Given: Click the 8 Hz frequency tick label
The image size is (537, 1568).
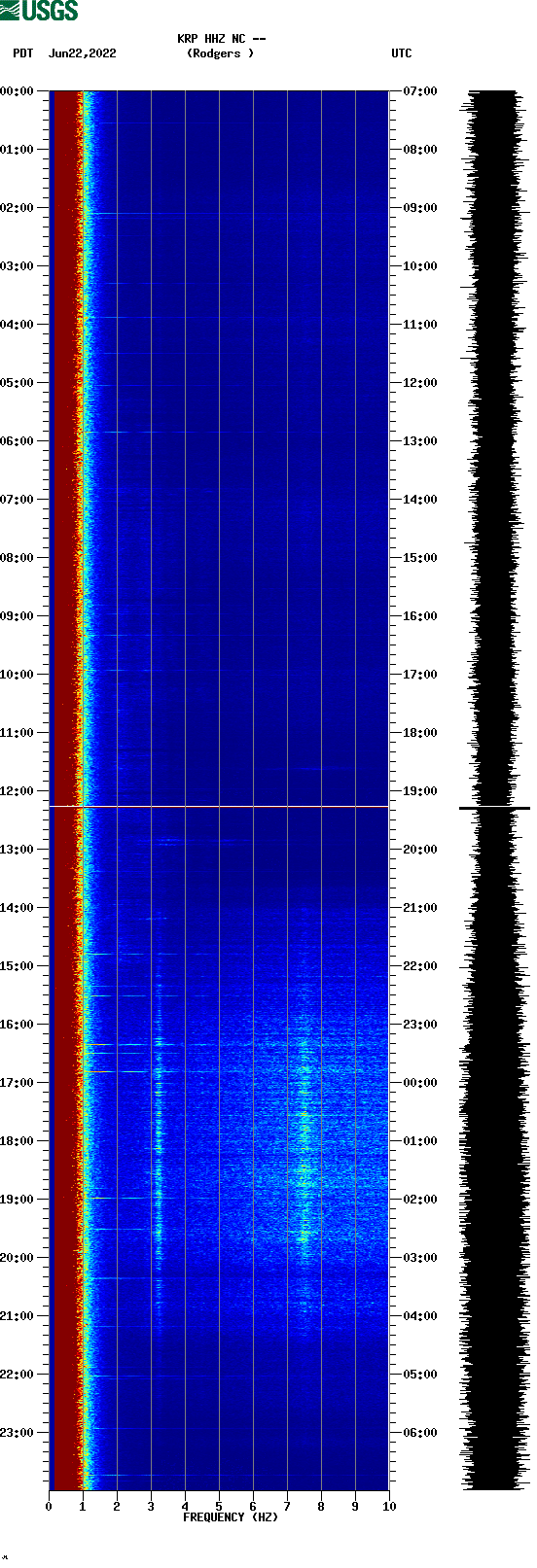Looking at the screenshot, I should pyautogui.click(x=321, y=1507).
